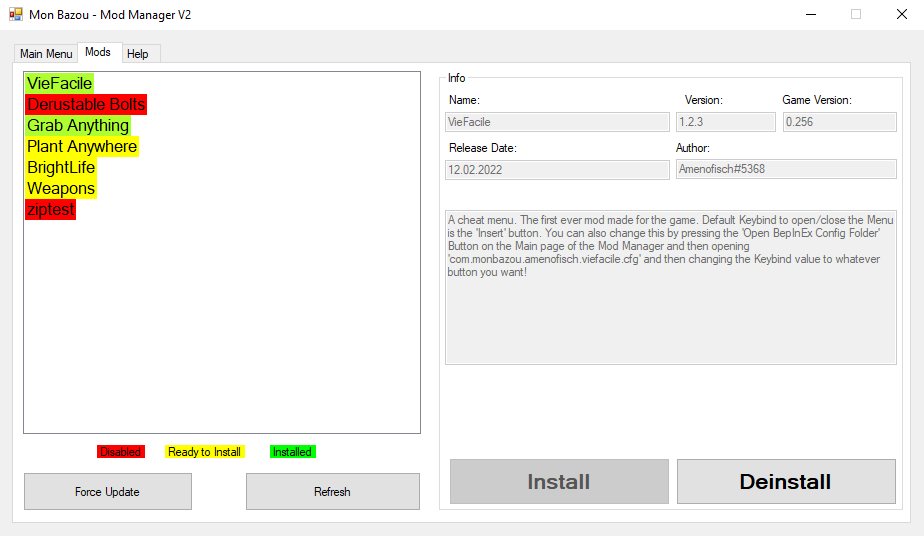This screenshot has width=924, height=536.
Task: Click the Release Date field 12.02.2022
Action: (x=557, y=170)
